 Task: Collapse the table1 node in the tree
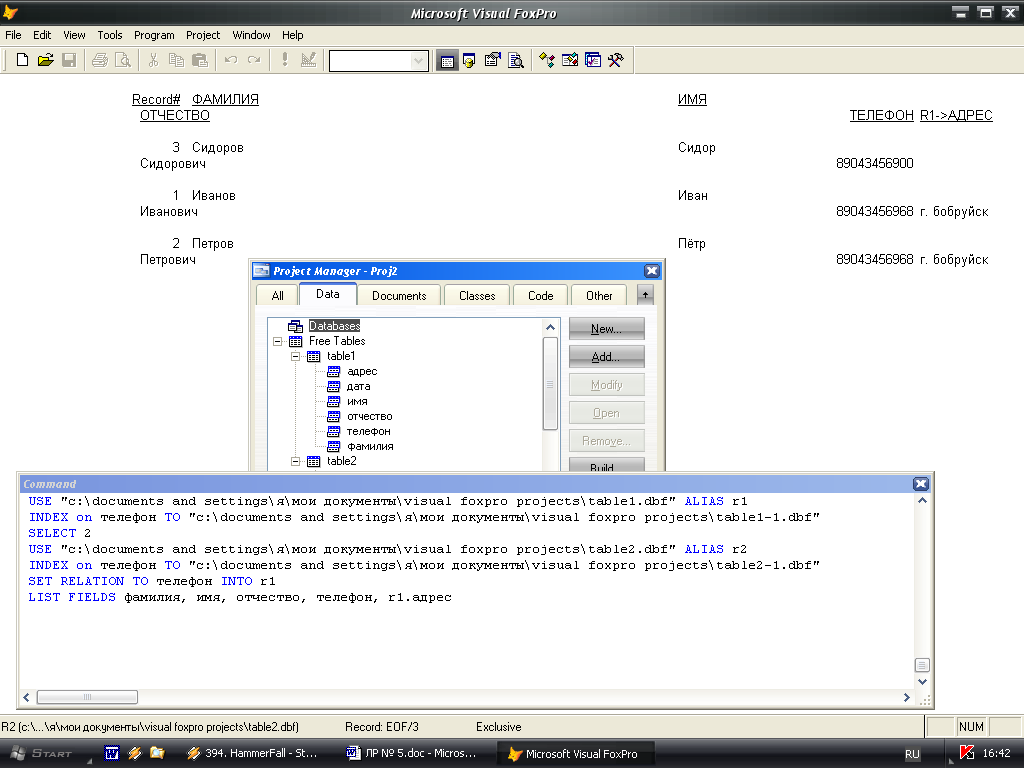296,356
